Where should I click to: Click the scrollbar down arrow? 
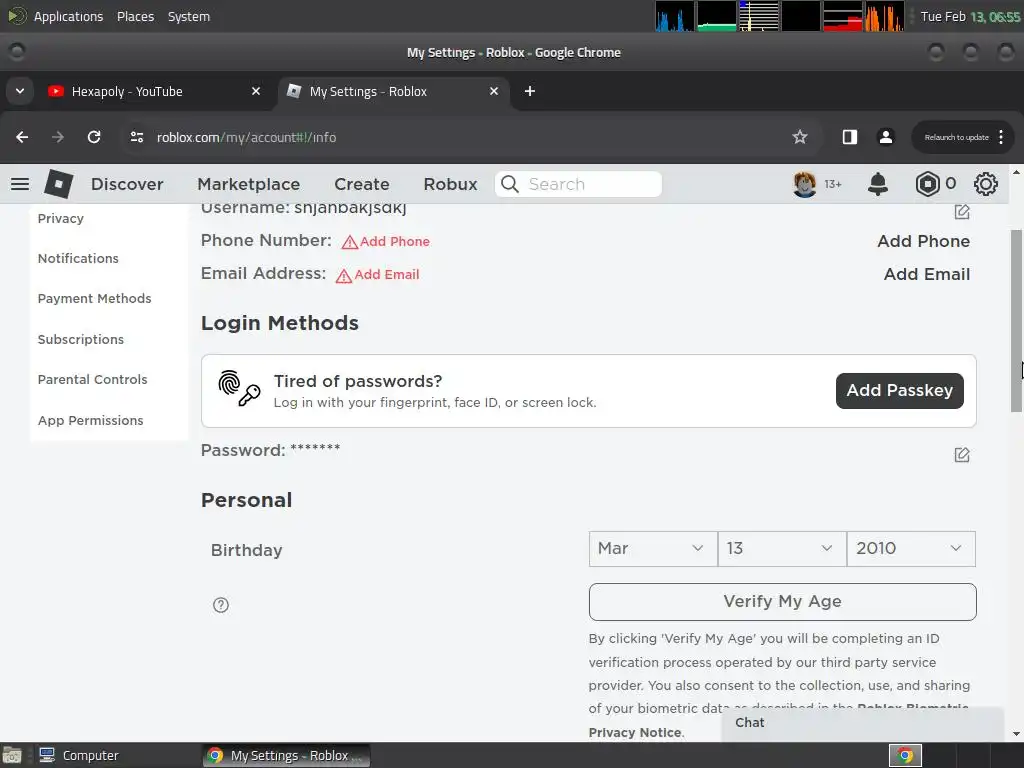click(x=1016, y=734)
